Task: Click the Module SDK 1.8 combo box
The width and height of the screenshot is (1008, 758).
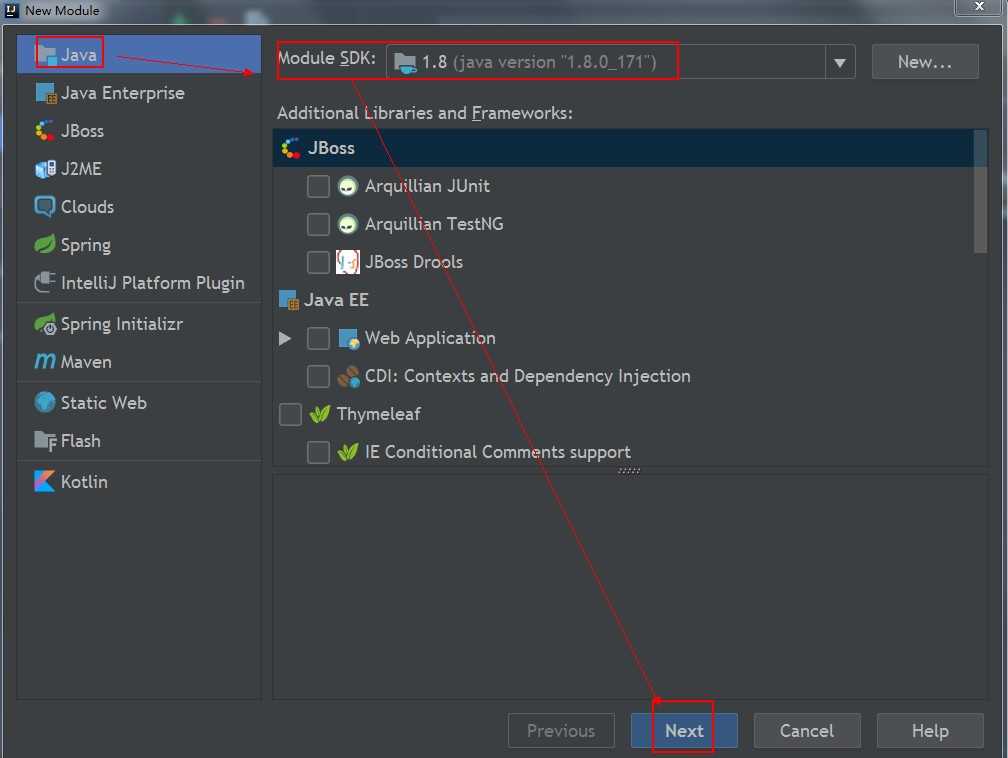Action: click(x=620, y=62)
